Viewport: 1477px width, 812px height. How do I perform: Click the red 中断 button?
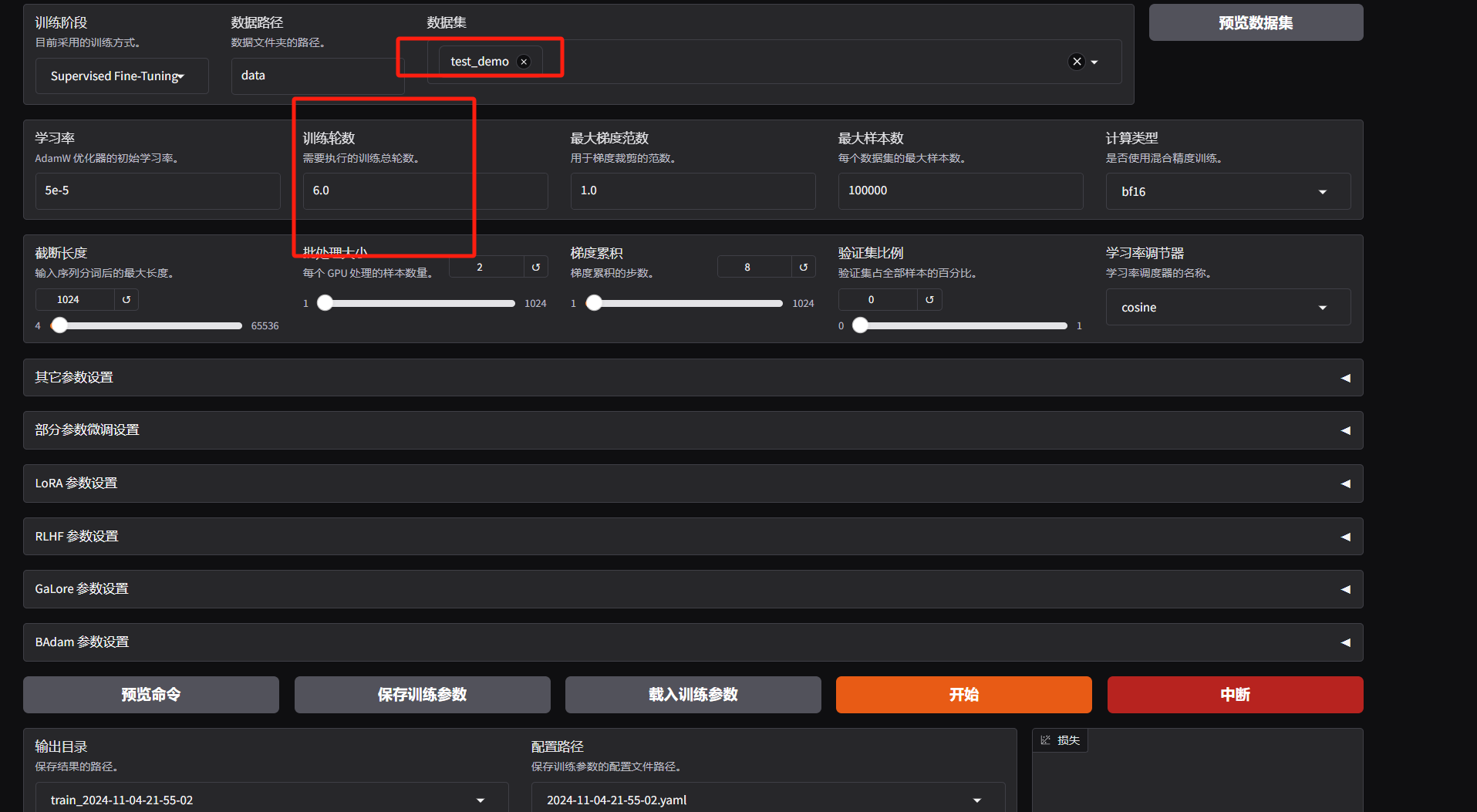pos(1235,695)
